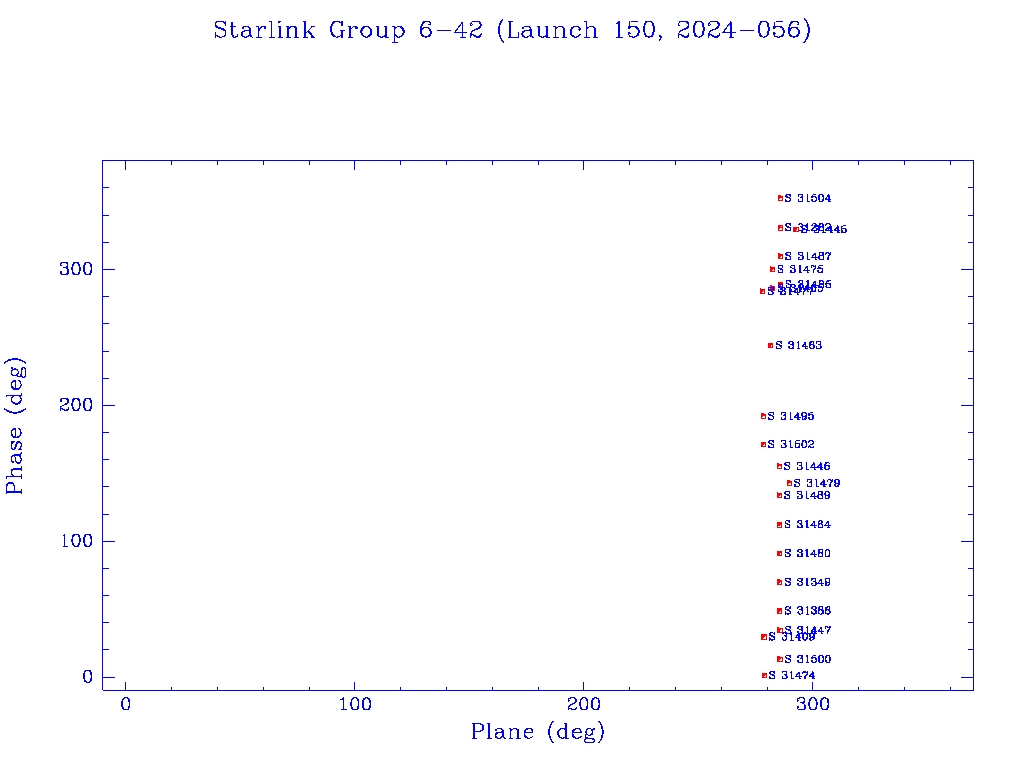Click the S 31446 marker at phase 155
The height and width of the screenshot is (768, 1024).
tap(779, 466)
